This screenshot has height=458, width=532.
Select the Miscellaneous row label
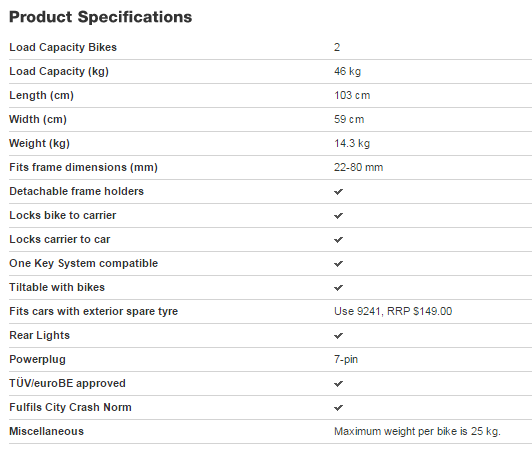(46, 431)
